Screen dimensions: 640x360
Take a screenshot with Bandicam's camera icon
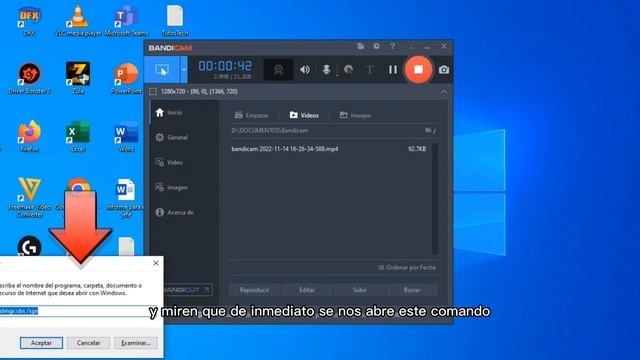click(x=444, y=70)
